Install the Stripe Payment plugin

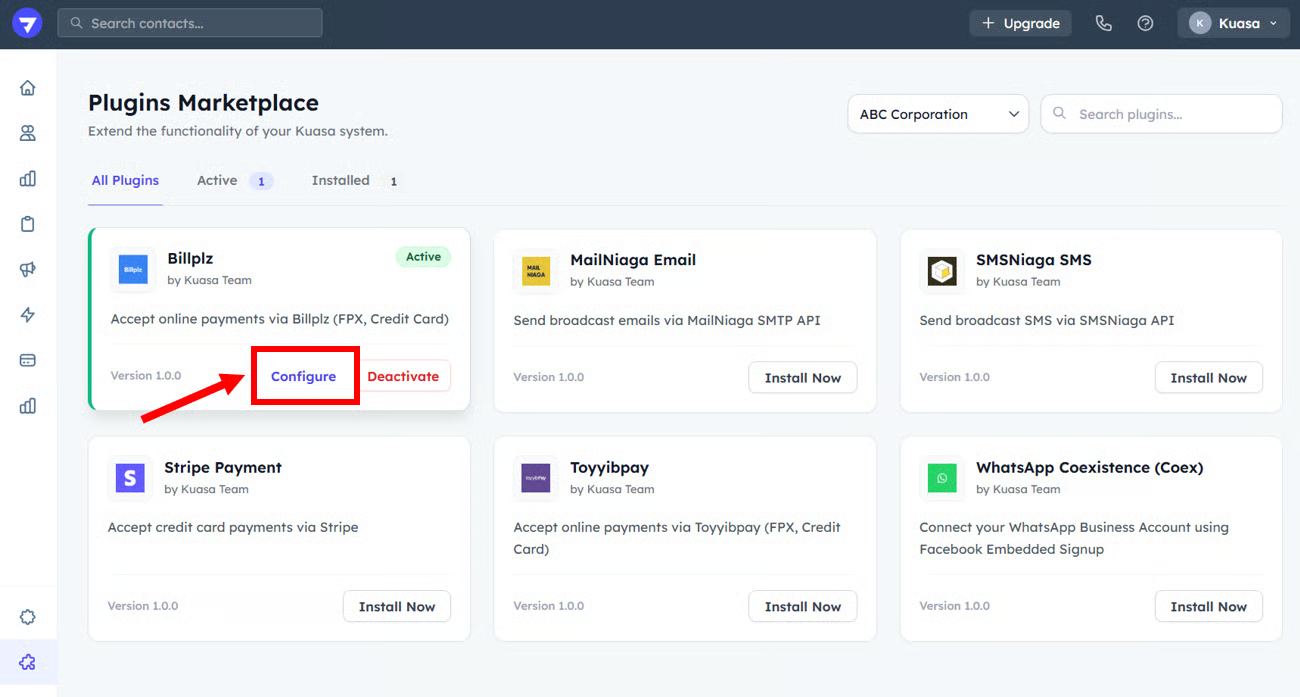pyautogui.click(x=396, y=607)
